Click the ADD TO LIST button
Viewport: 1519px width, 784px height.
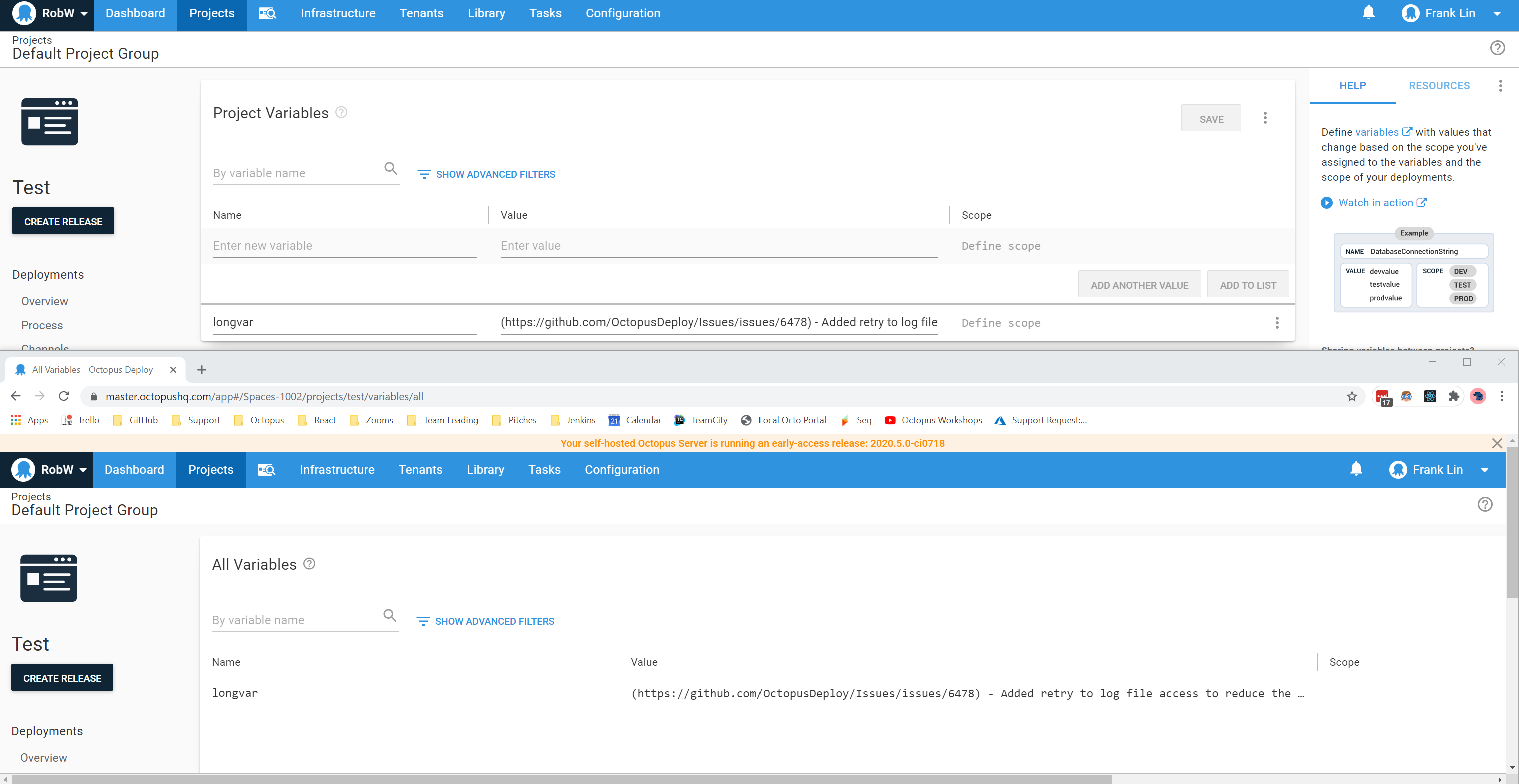tap(1247, 284)
